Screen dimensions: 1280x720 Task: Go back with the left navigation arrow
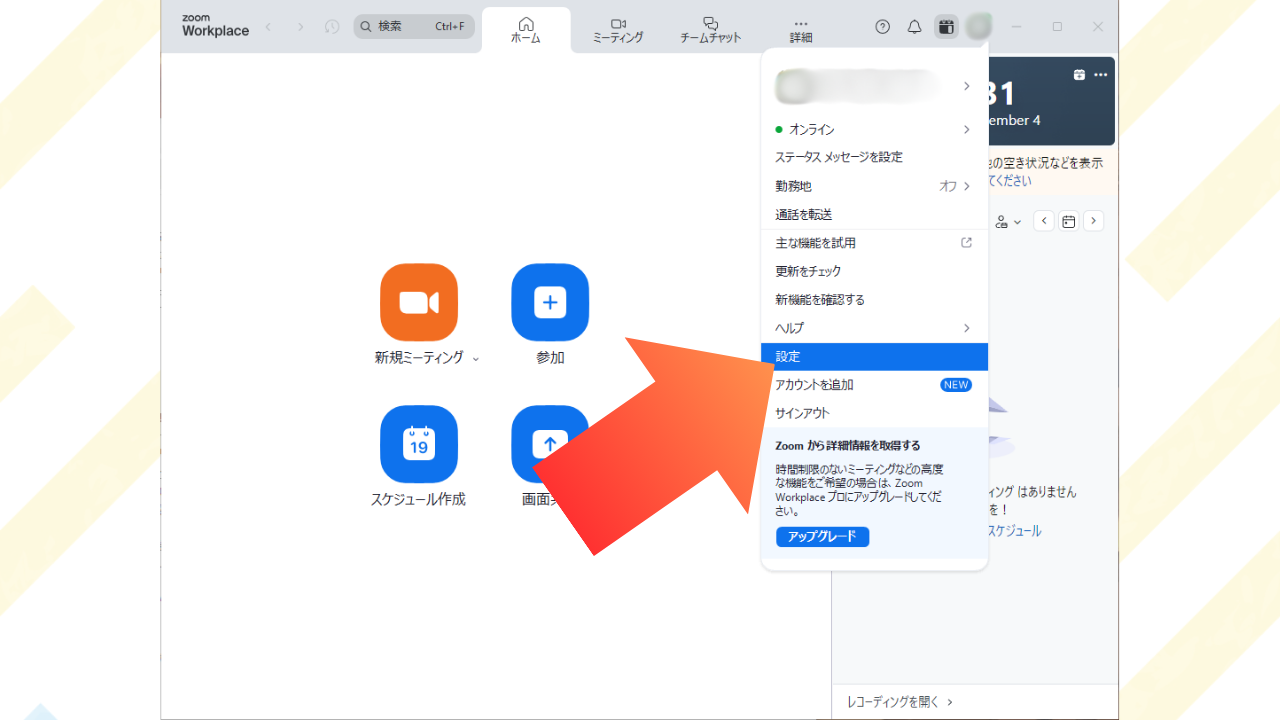pos(268,27)
